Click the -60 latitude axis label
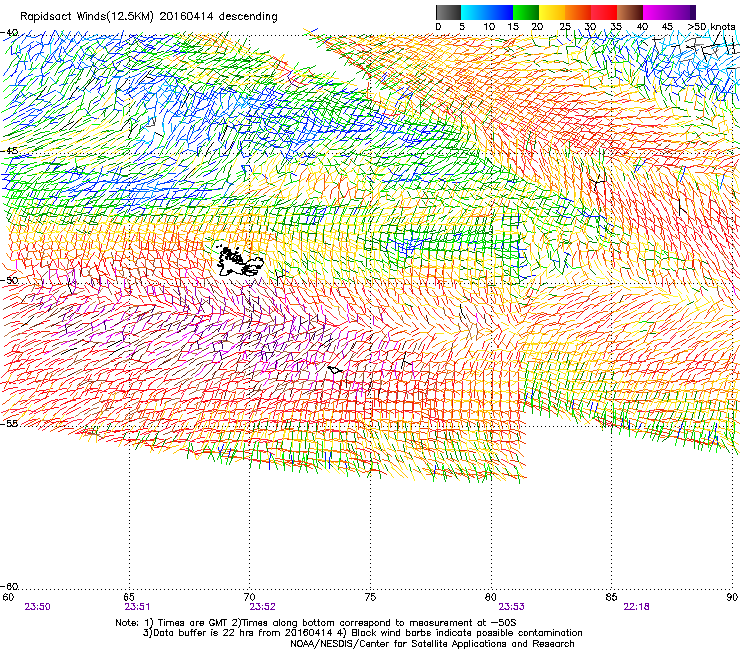 coord(9,586)
